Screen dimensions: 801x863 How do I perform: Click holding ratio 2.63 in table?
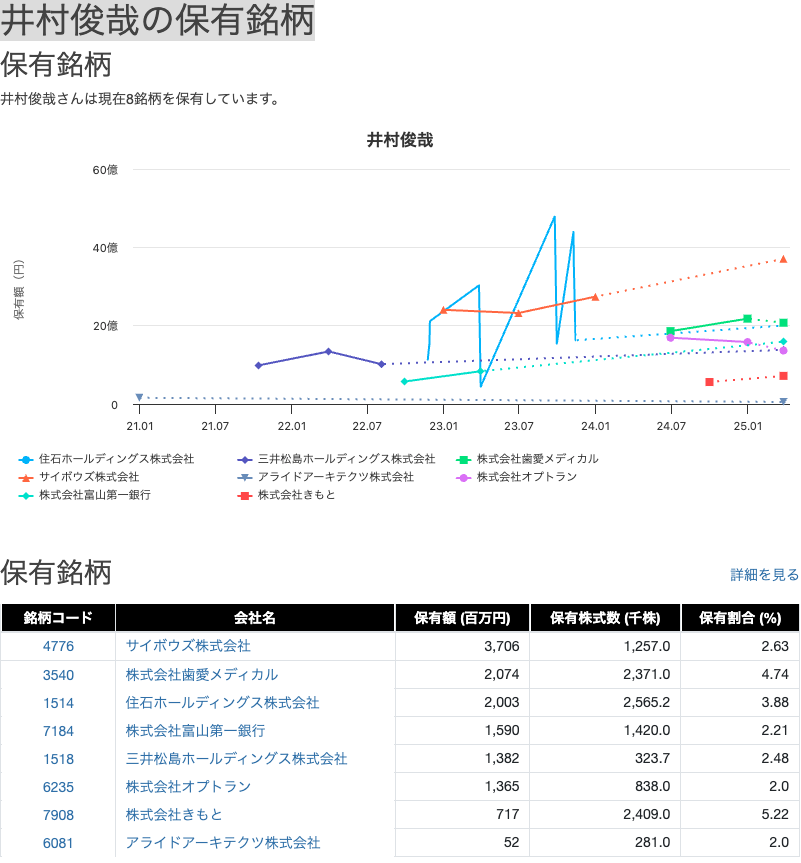click(775, 646)
